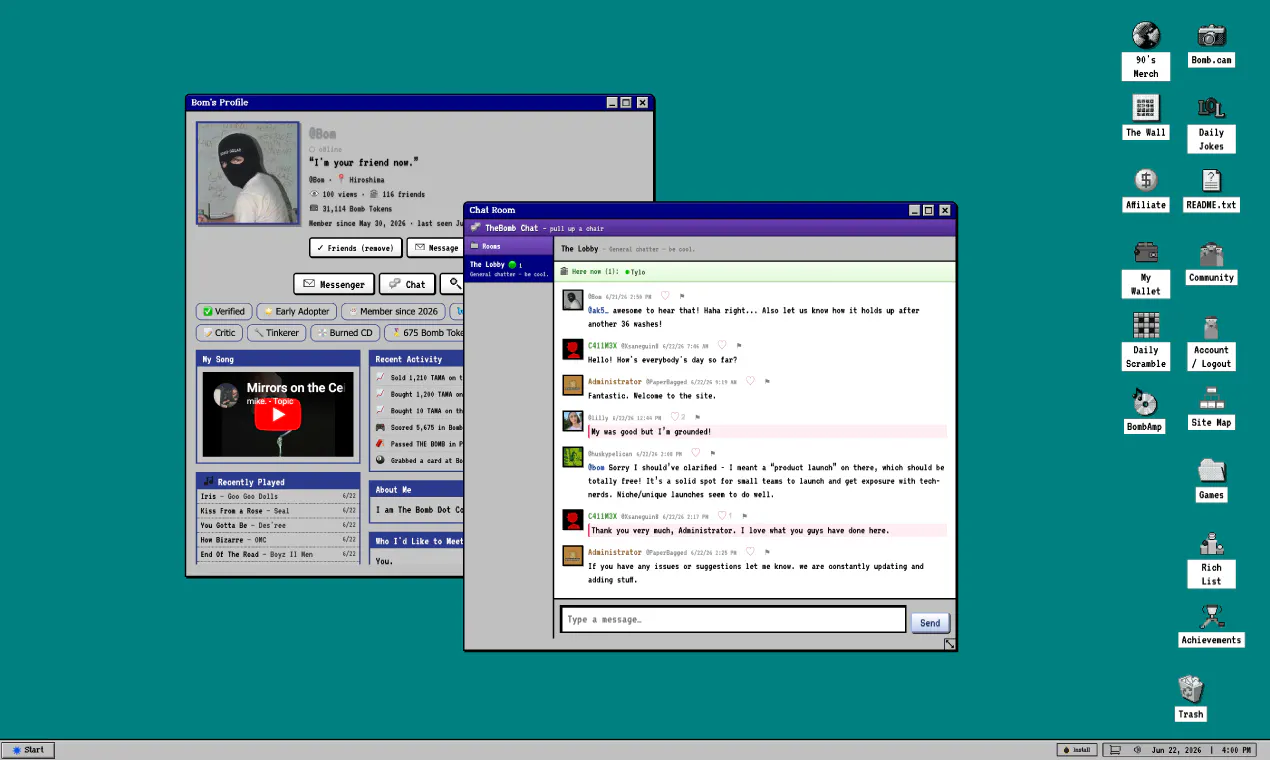Flag @huskypelican's product launch message
The image size is (1270, 760).
point(713,453)
